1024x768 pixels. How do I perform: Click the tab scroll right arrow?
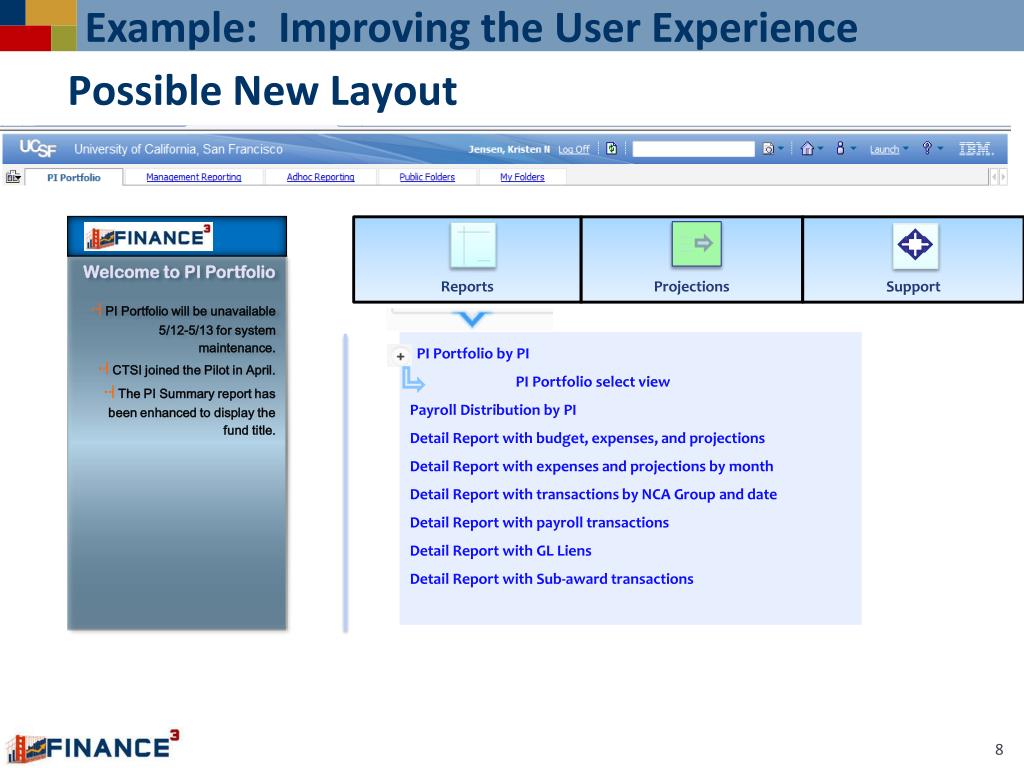click(x=1003, y=176)
